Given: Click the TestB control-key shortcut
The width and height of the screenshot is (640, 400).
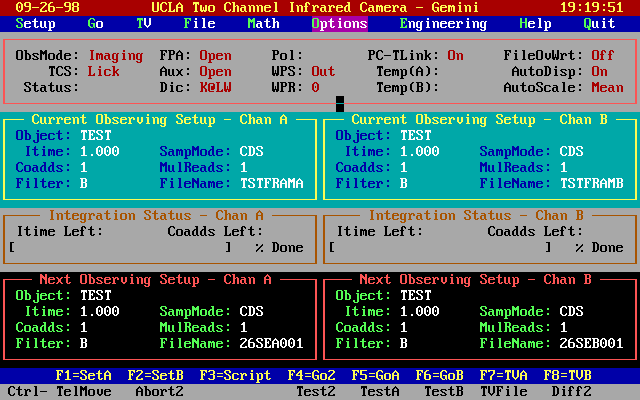Looking at the screenshot, I should (x=444, y=391).
